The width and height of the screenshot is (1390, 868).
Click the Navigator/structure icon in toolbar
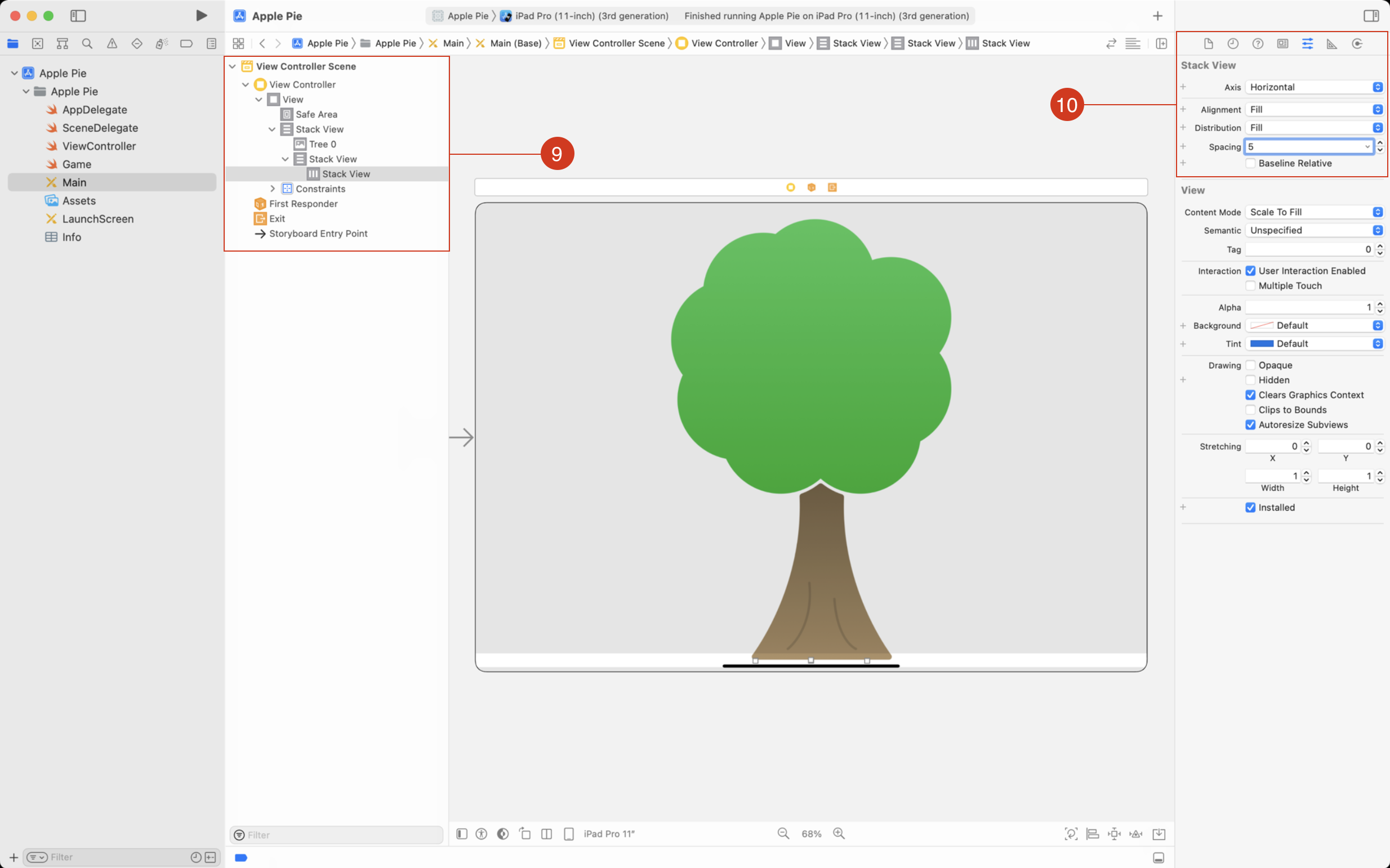(62, 43)
